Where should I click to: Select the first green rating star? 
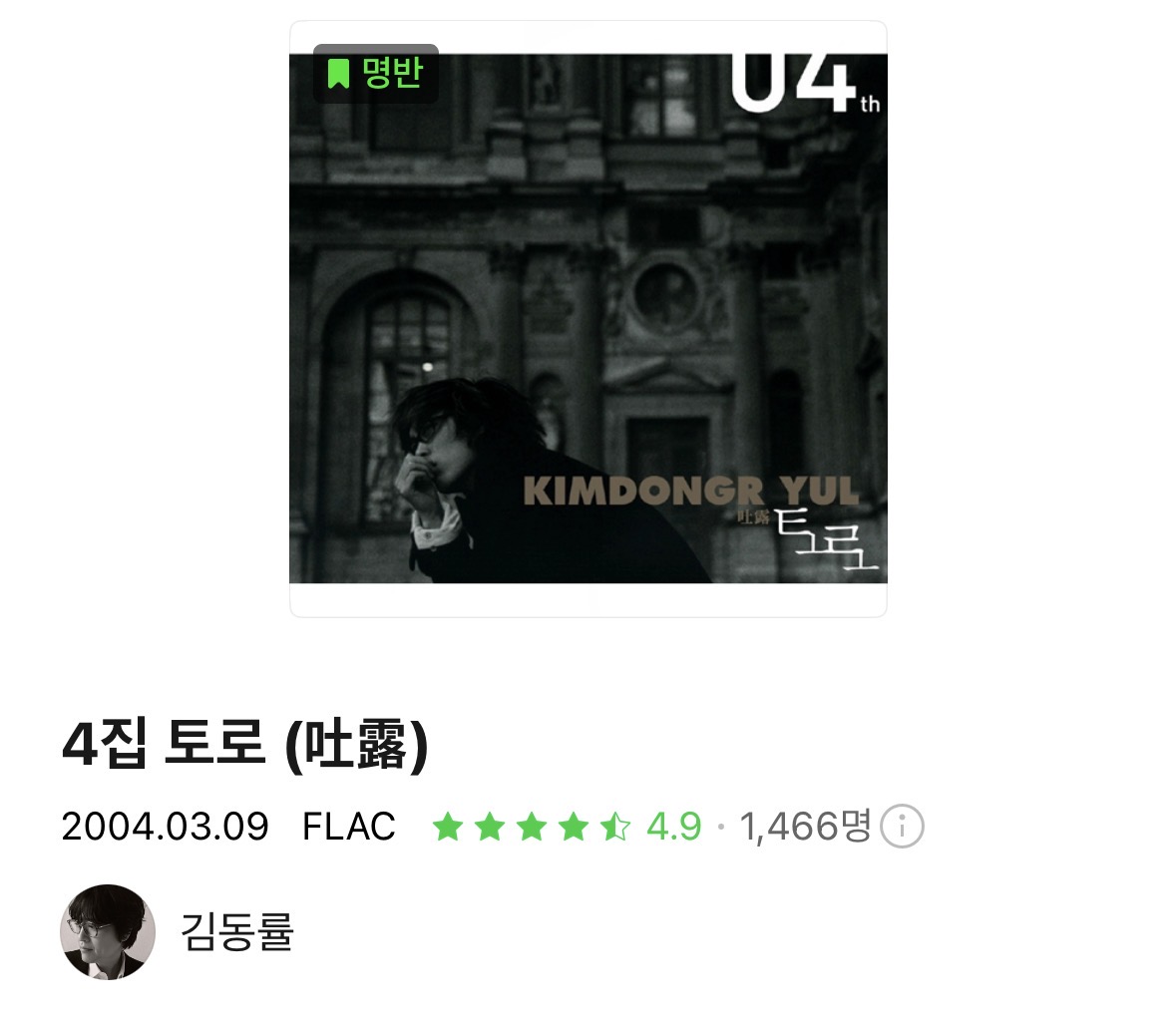pos(448,827)
